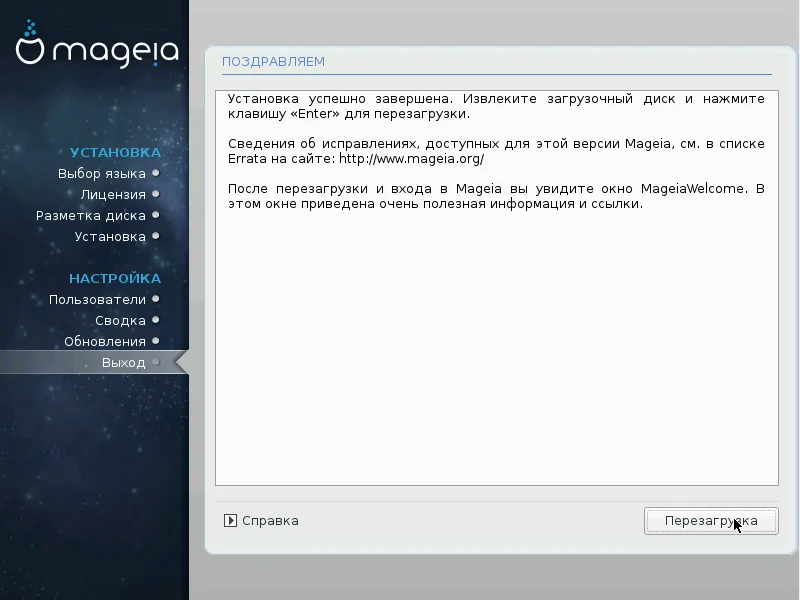
Task: Click the bullet next to Лицензия
Action: tap(156, 194)
